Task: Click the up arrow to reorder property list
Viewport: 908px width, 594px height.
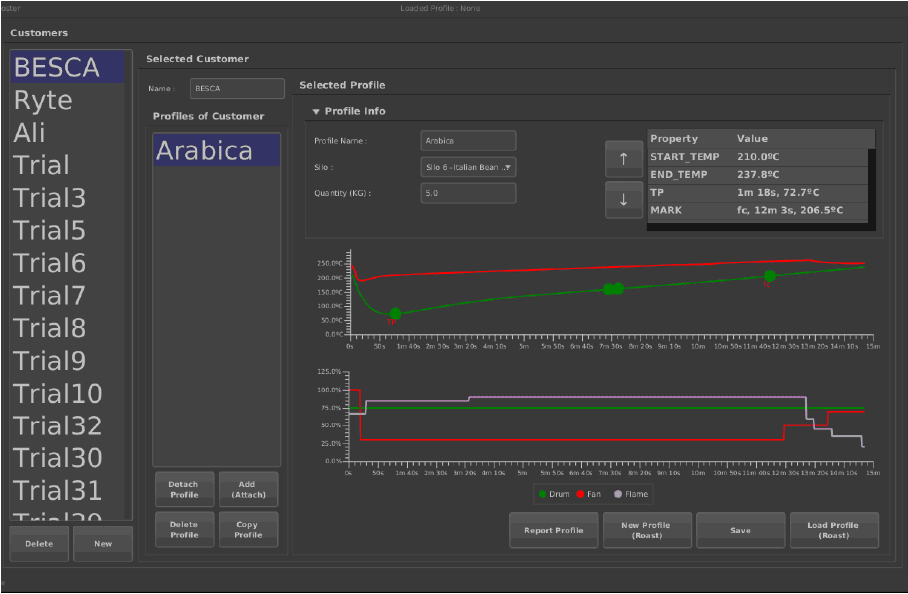Action: click(x=623, y=159)
